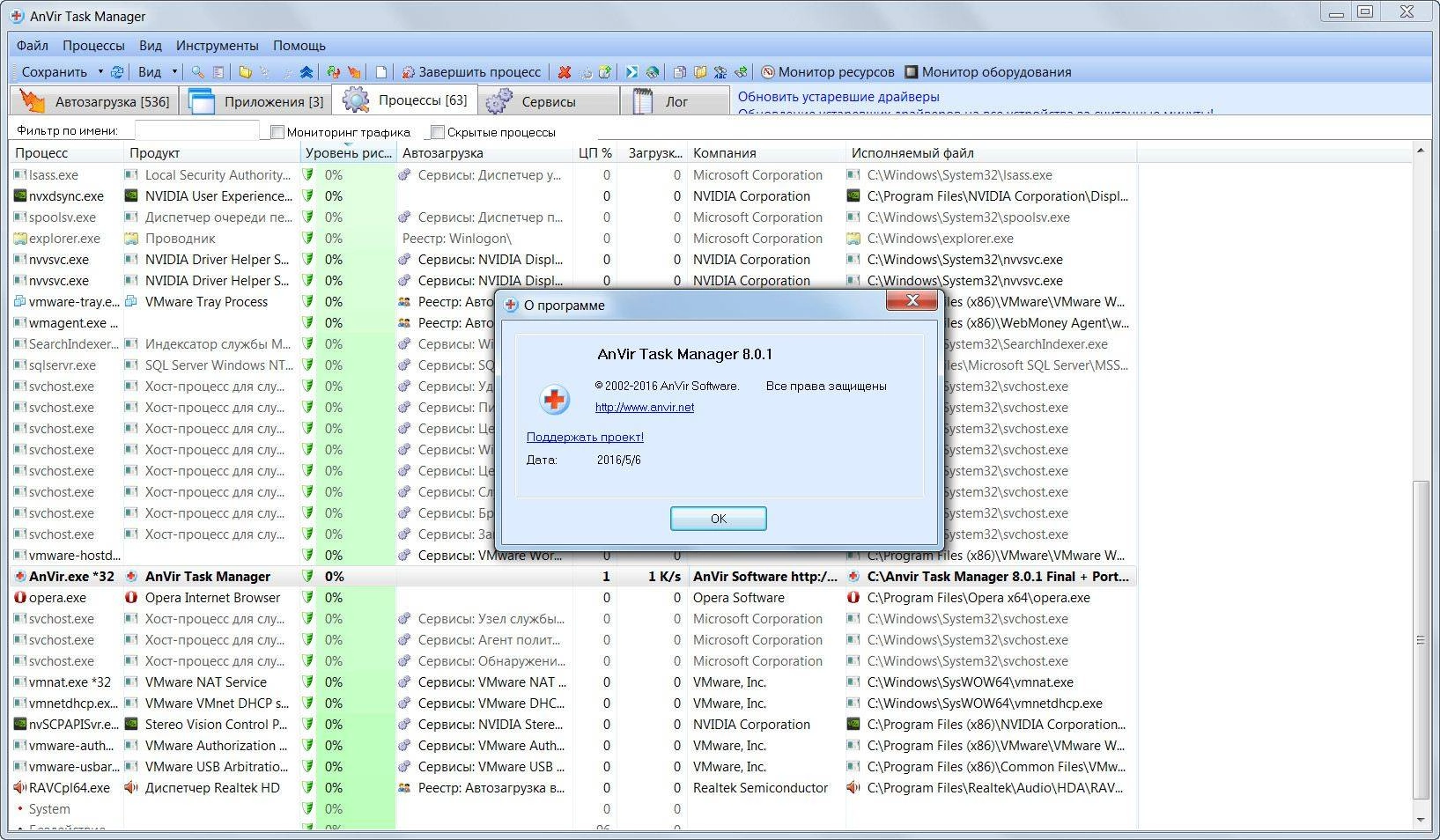Open the http://www.anvir.net link
The height and width of the screenshot is (840, 1440).
[645, 407]
